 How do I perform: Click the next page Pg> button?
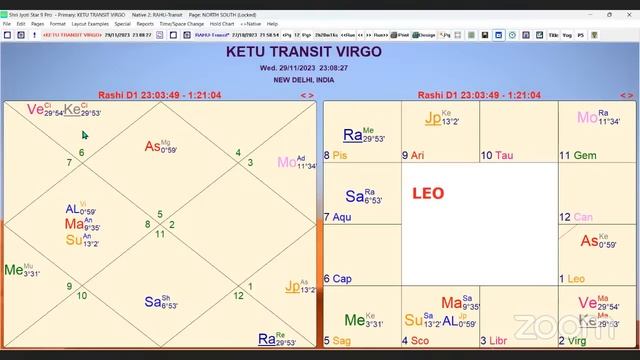307,35
